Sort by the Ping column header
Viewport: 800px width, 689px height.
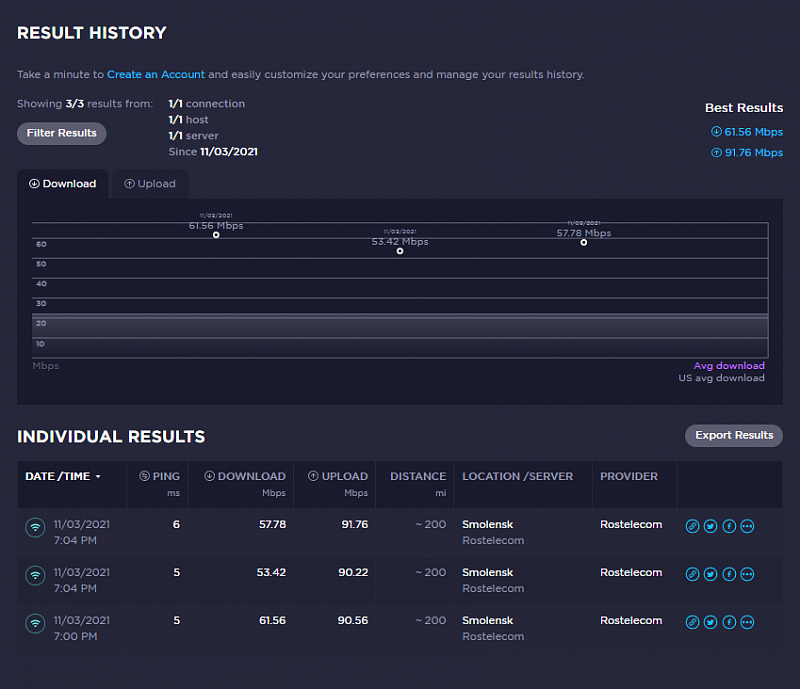[160, 477]
